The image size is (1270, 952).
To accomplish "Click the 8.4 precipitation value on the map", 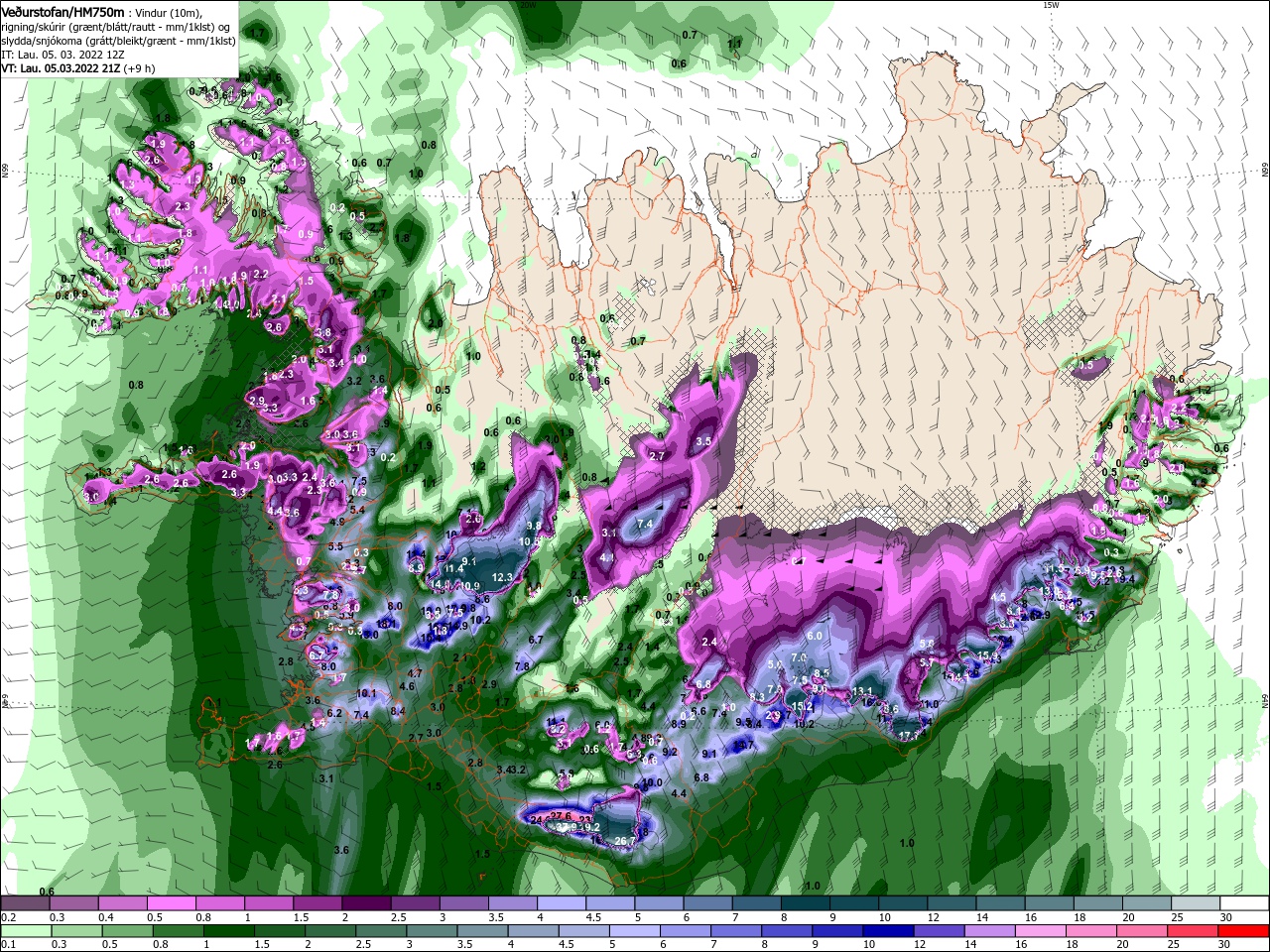I will tap(399, 711).
